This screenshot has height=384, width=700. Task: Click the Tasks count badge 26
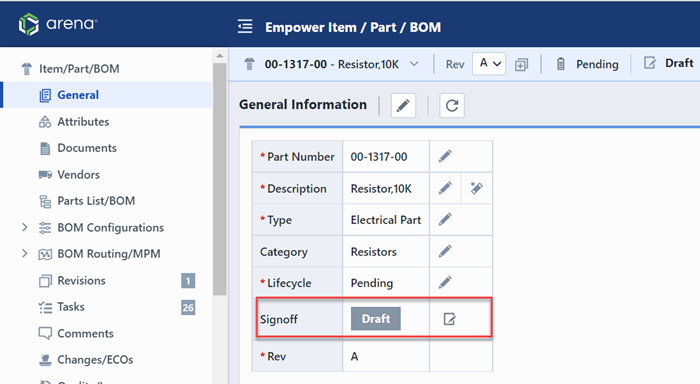click(x=188, y=307)
